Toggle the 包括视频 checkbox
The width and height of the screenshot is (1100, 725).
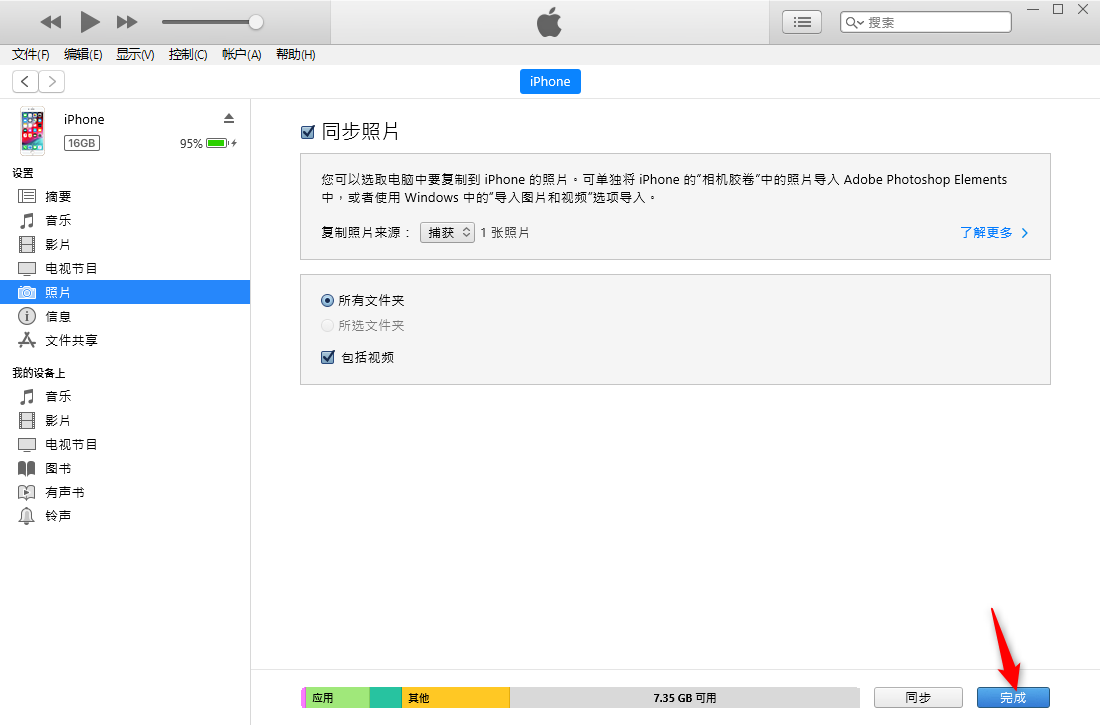[328, 357]
